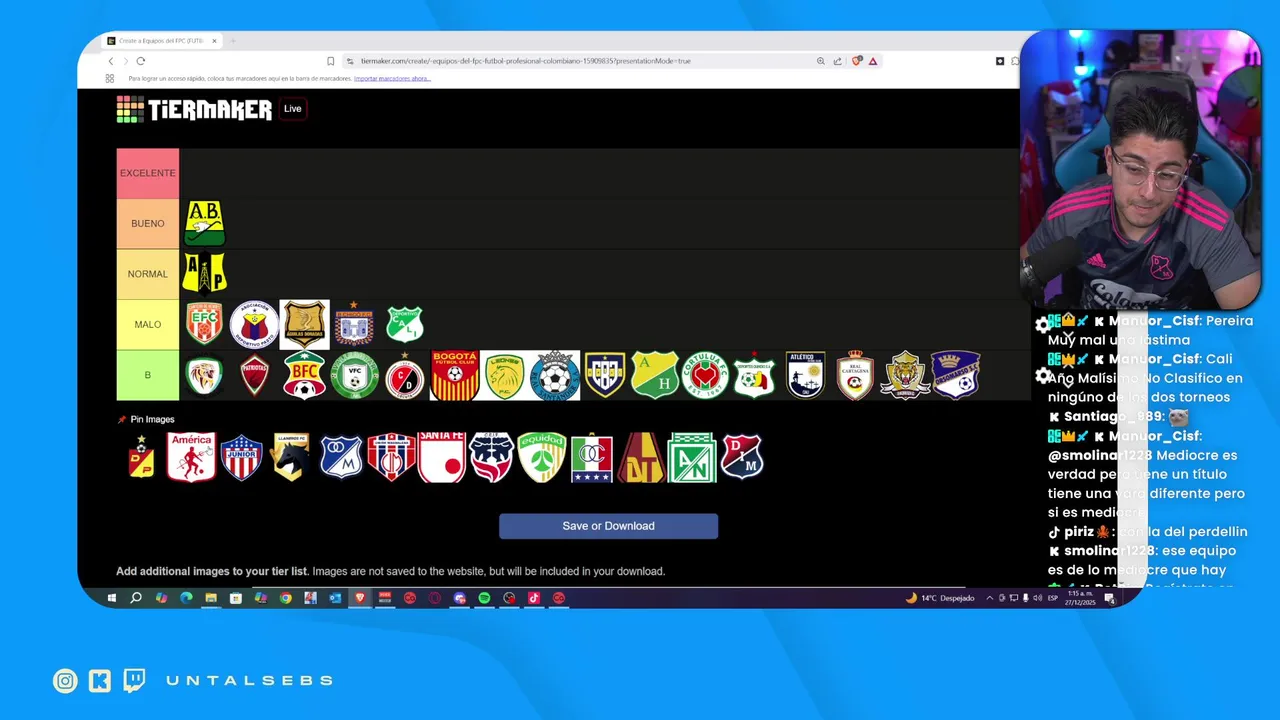Go back with browser back arrow

pyautogui.click(x=111, y=61)
